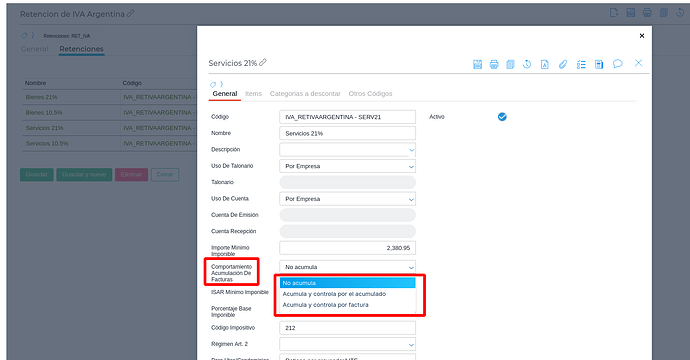
Task: Select Acumula y controla por factura
Action: [347, 305]
